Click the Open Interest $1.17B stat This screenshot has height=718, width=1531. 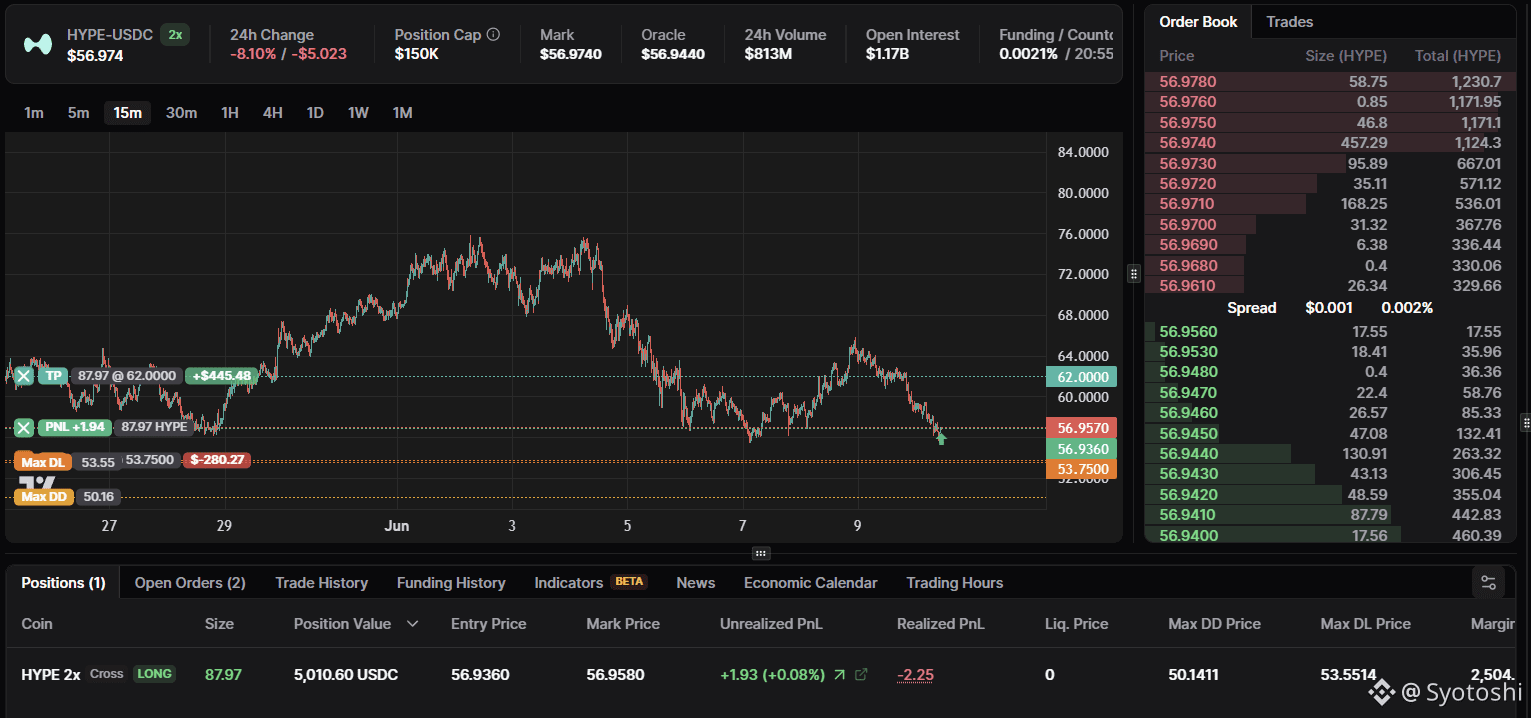pos(912,44)
